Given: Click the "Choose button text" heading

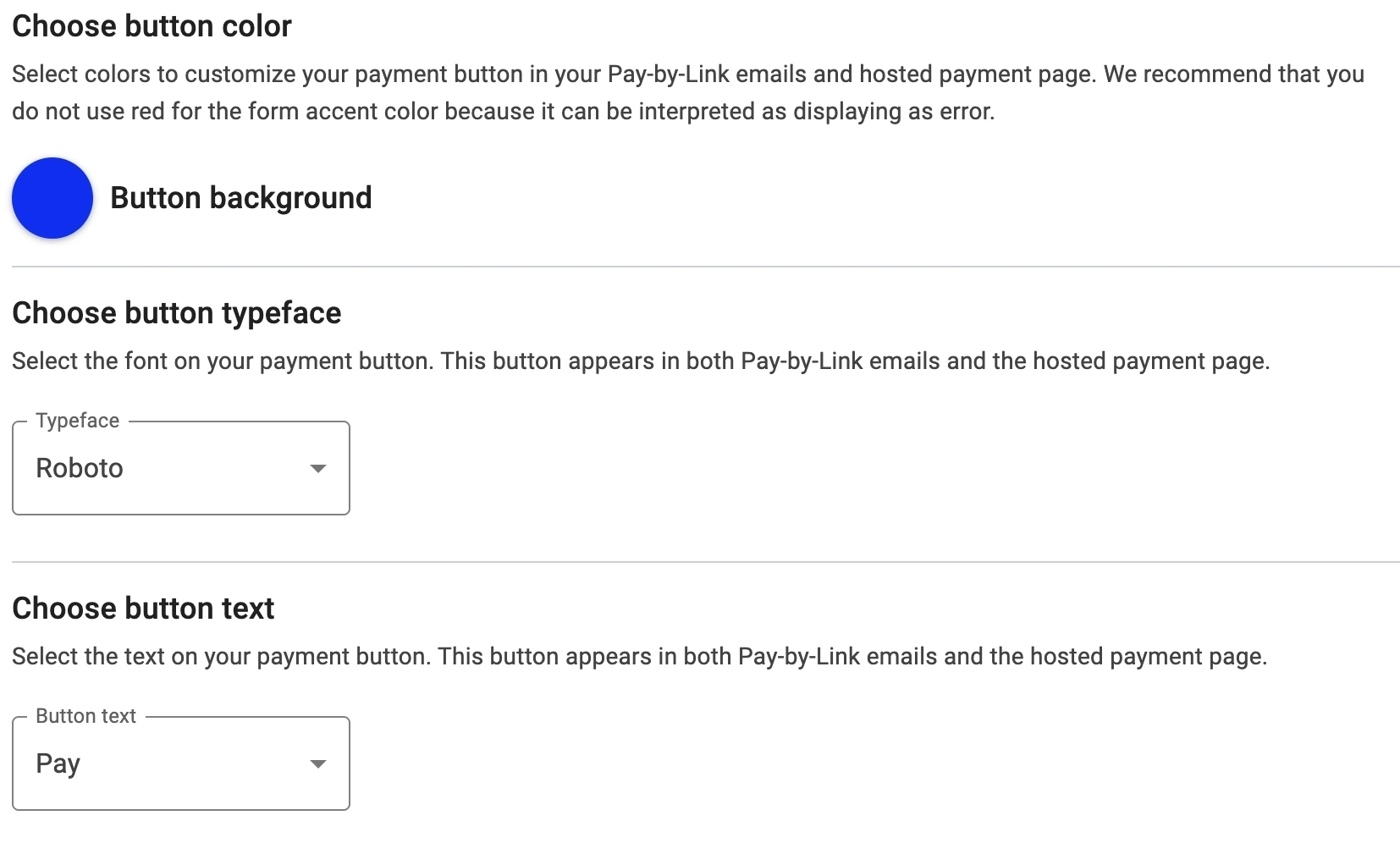Looking at the screenshot, I should click(143, 609).
